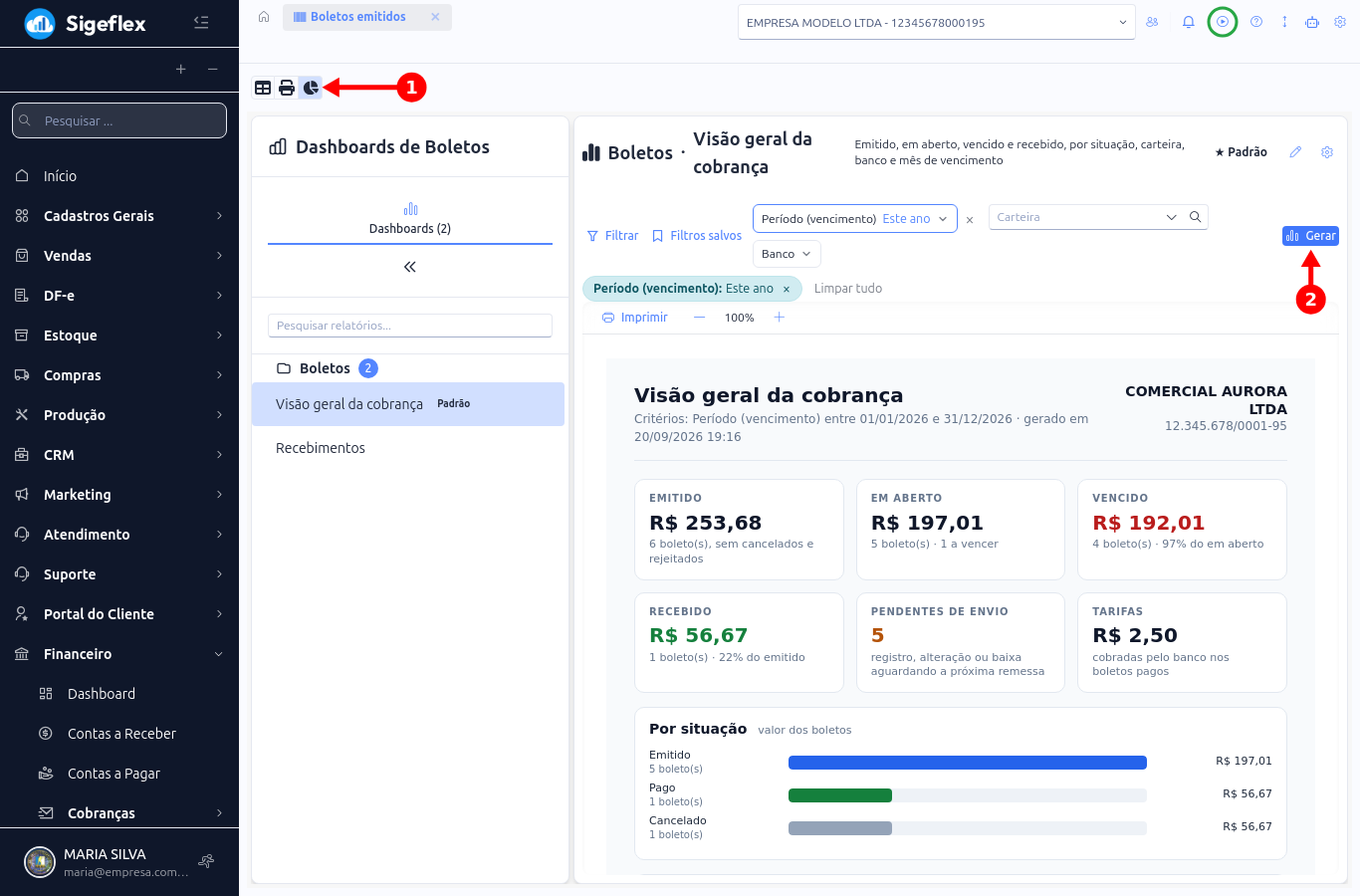1360x896 pixels.
Task: Collapse the Boletos folder
Action: point(327,368)
